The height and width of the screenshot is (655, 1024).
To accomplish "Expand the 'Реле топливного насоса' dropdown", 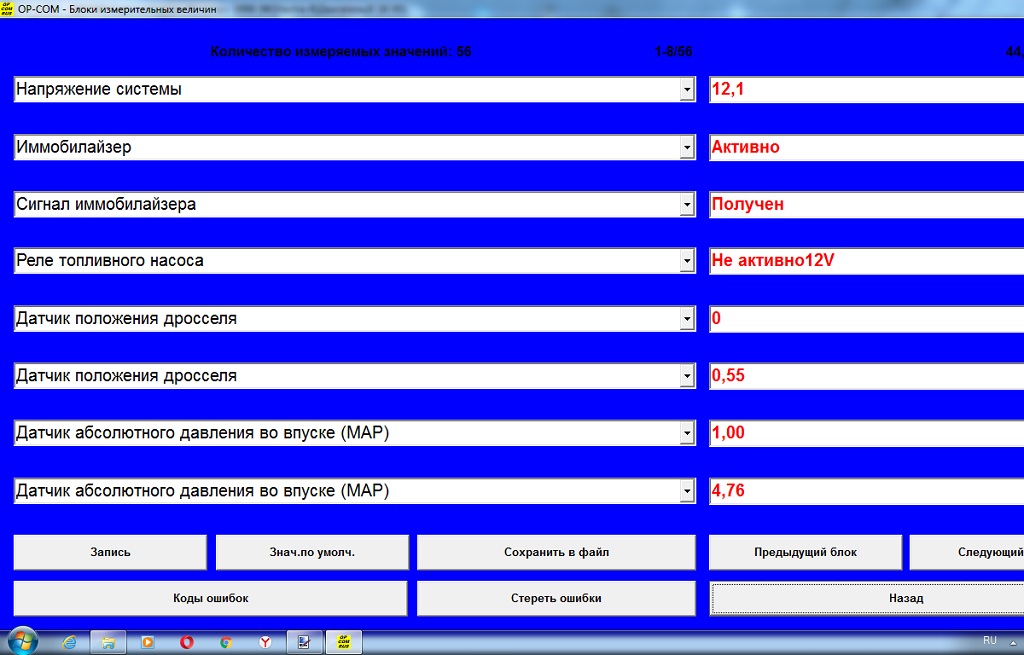I will 687,262.
